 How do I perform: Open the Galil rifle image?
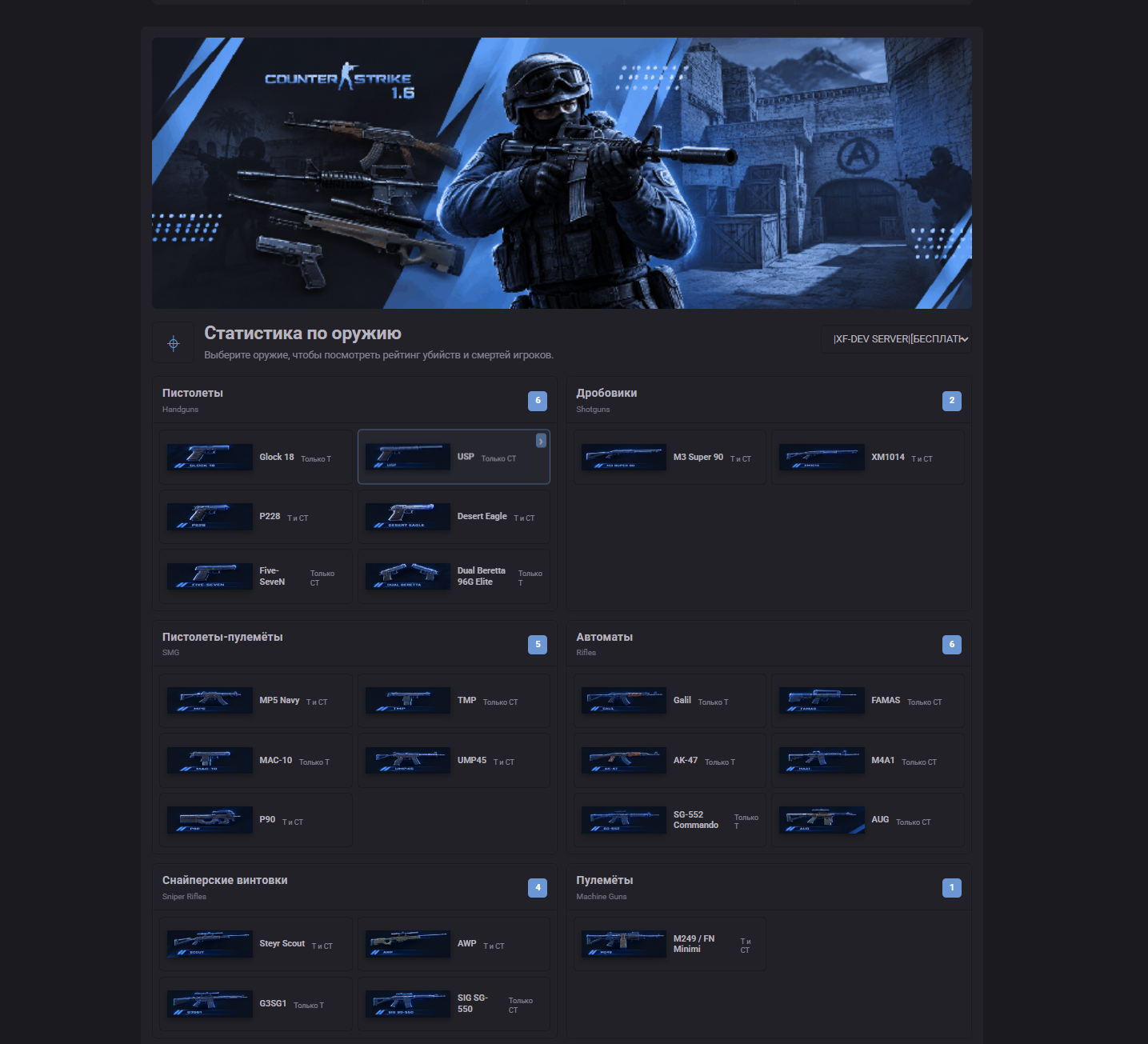pyautogui.click(x=624, y=700)
